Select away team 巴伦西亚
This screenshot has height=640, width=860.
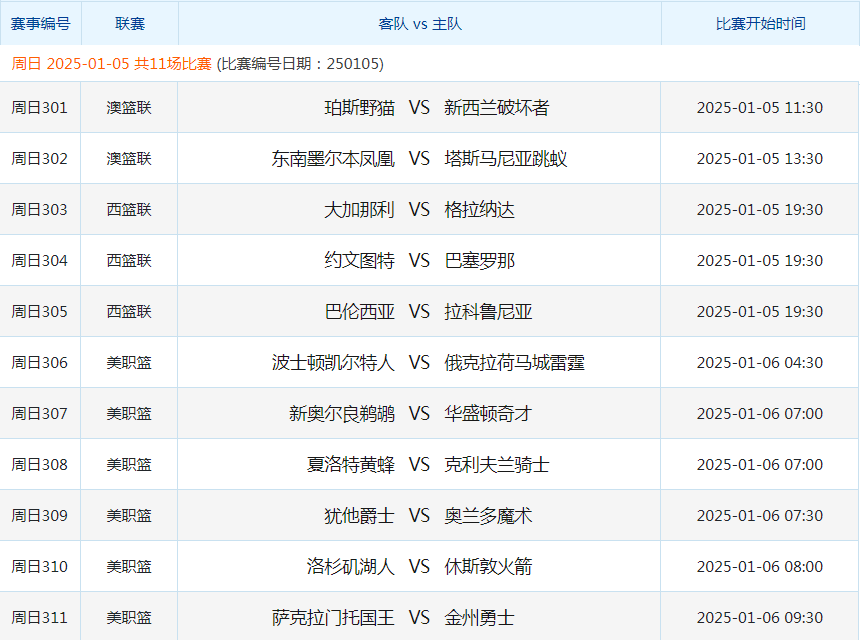(359, 311)
